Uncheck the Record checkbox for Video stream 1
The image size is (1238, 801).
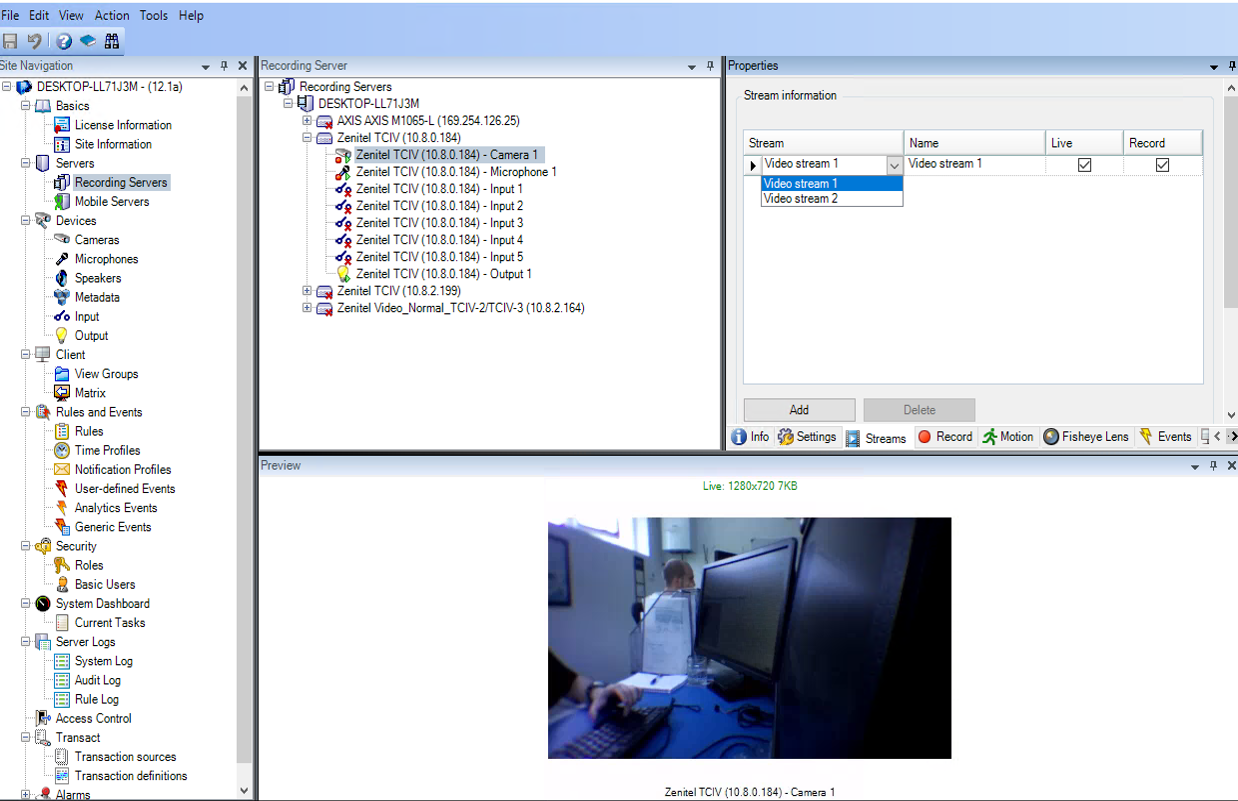click(x=1162, y=165)
